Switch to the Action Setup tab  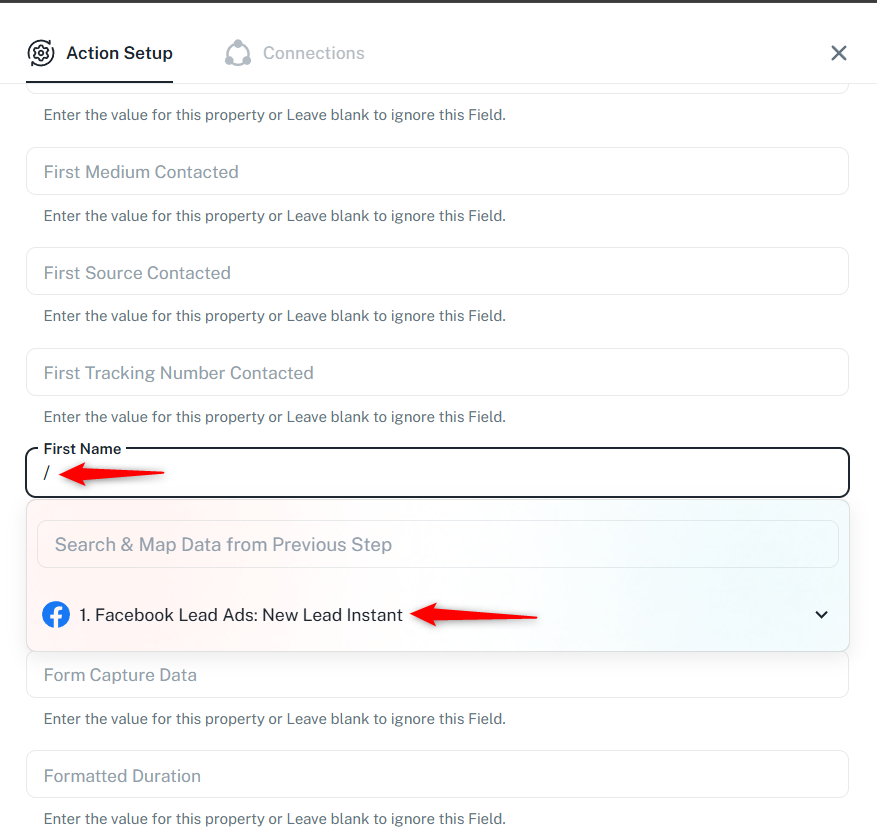point(119,53)
